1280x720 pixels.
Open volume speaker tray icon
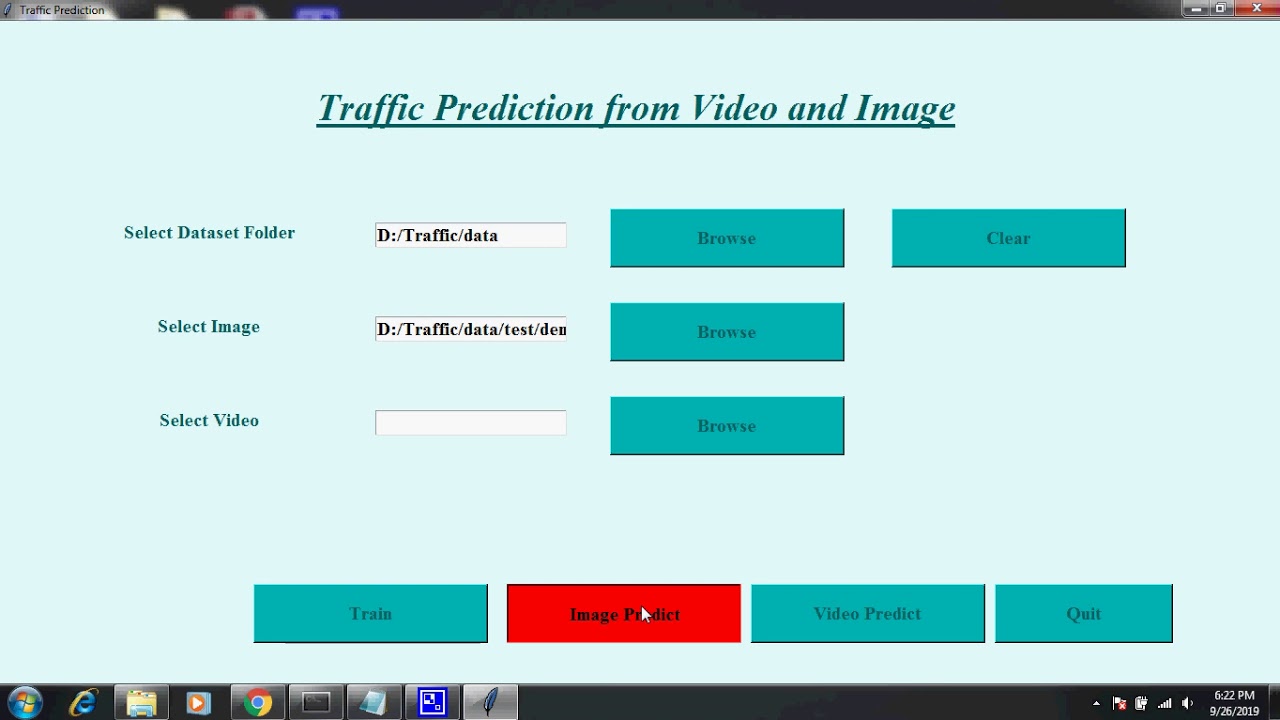1187,703
